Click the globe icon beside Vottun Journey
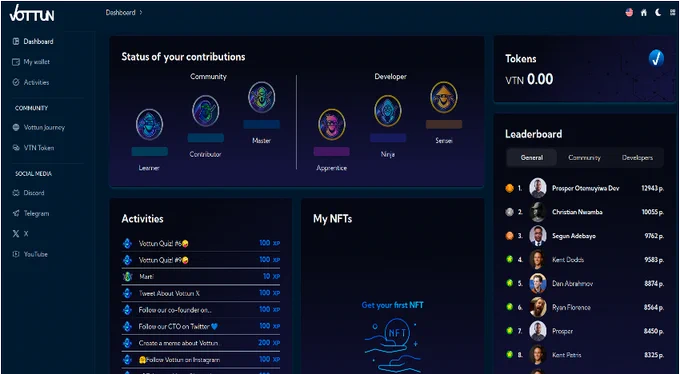680x374 pixels. 16,128
